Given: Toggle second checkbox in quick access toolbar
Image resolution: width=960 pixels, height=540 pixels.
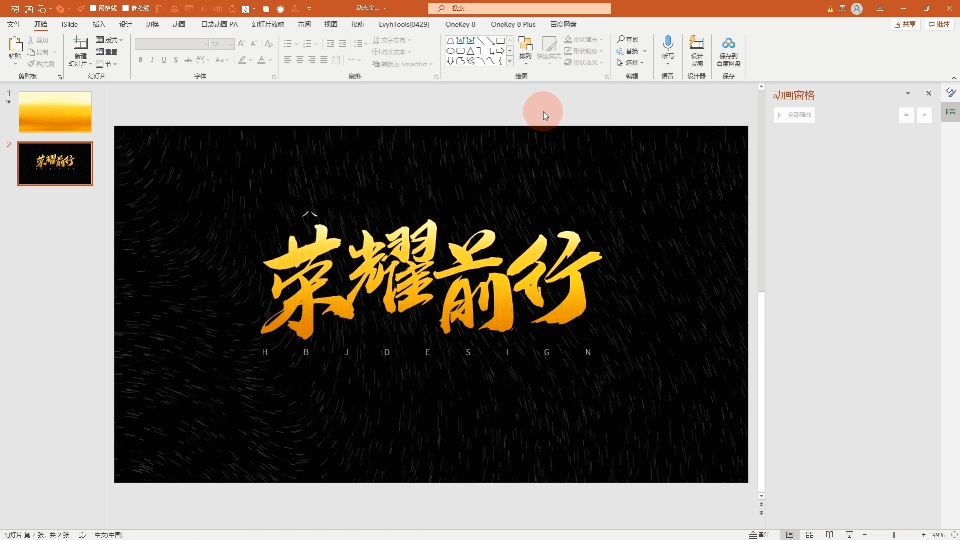Looking at the screenshot, I should pos(126,9).
